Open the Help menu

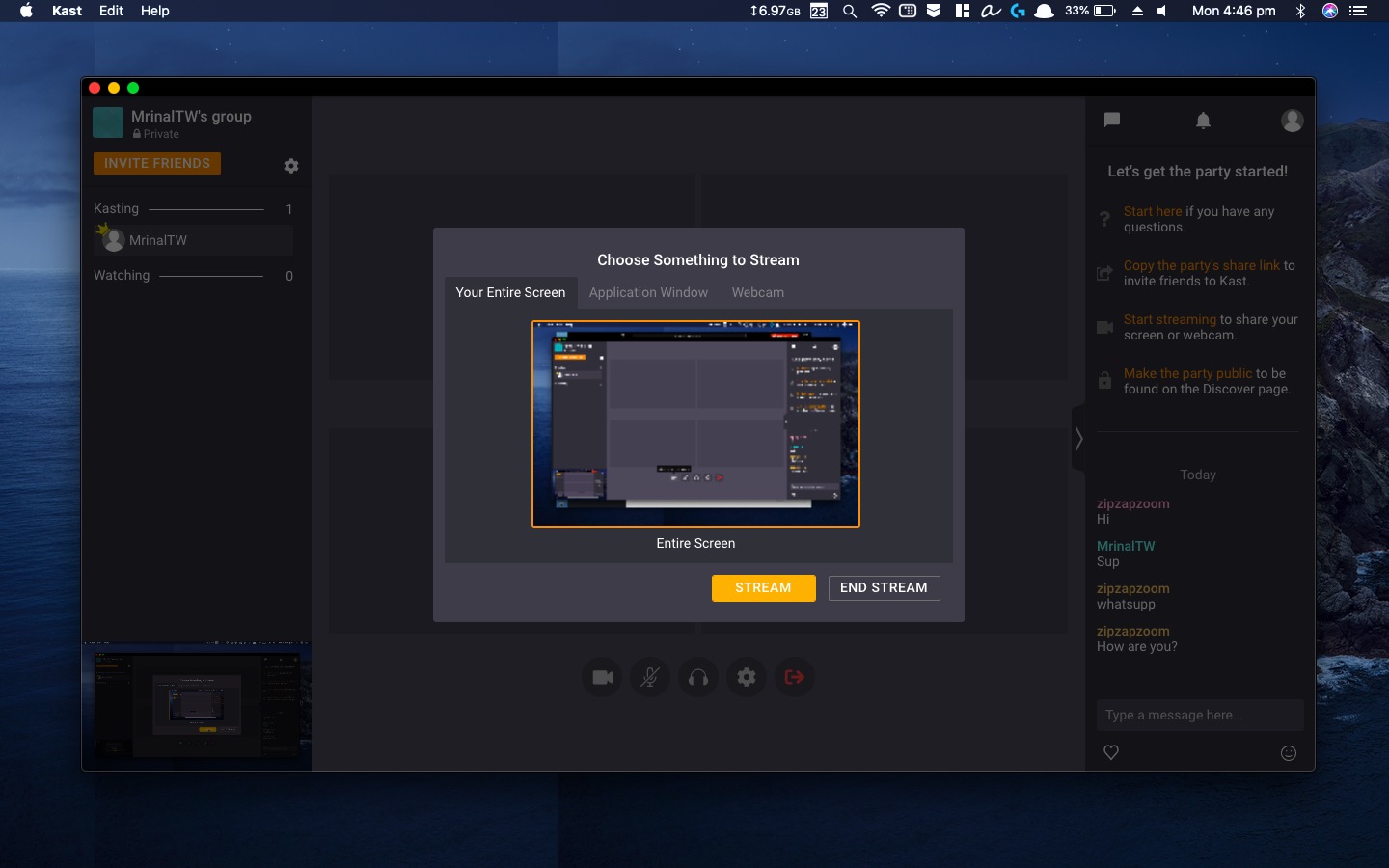click(x=154, y=11)
